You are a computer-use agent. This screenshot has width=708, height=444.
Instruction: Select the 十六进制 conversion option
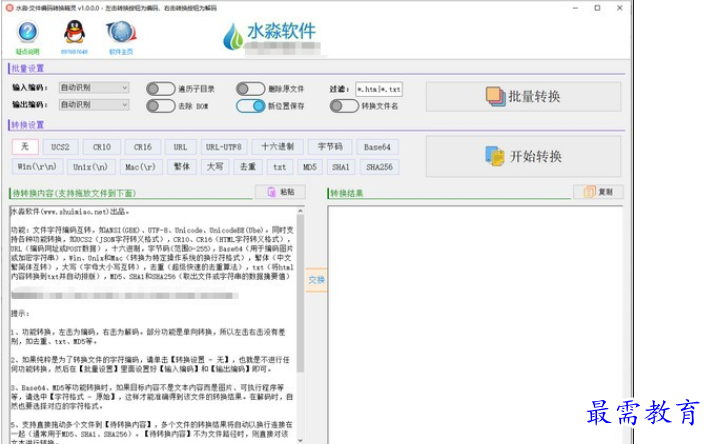tap(277, 147)
